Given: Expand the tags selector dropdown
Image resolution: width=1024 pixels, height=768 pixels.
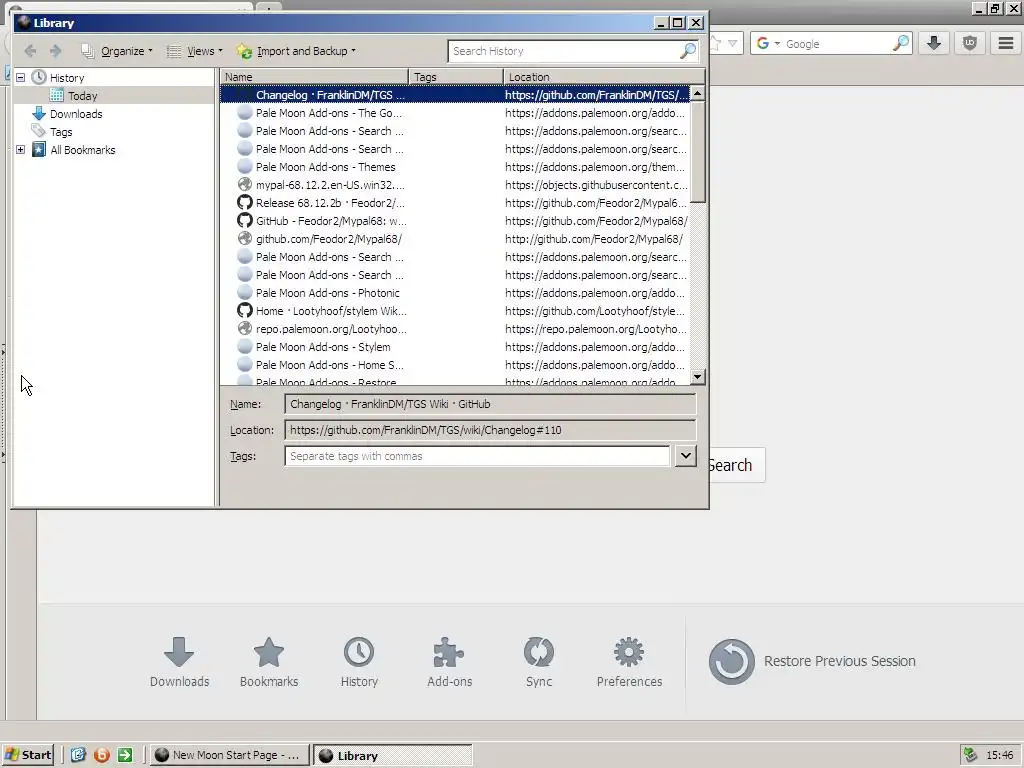Looking at the screenshot, I should coord(685,456).
